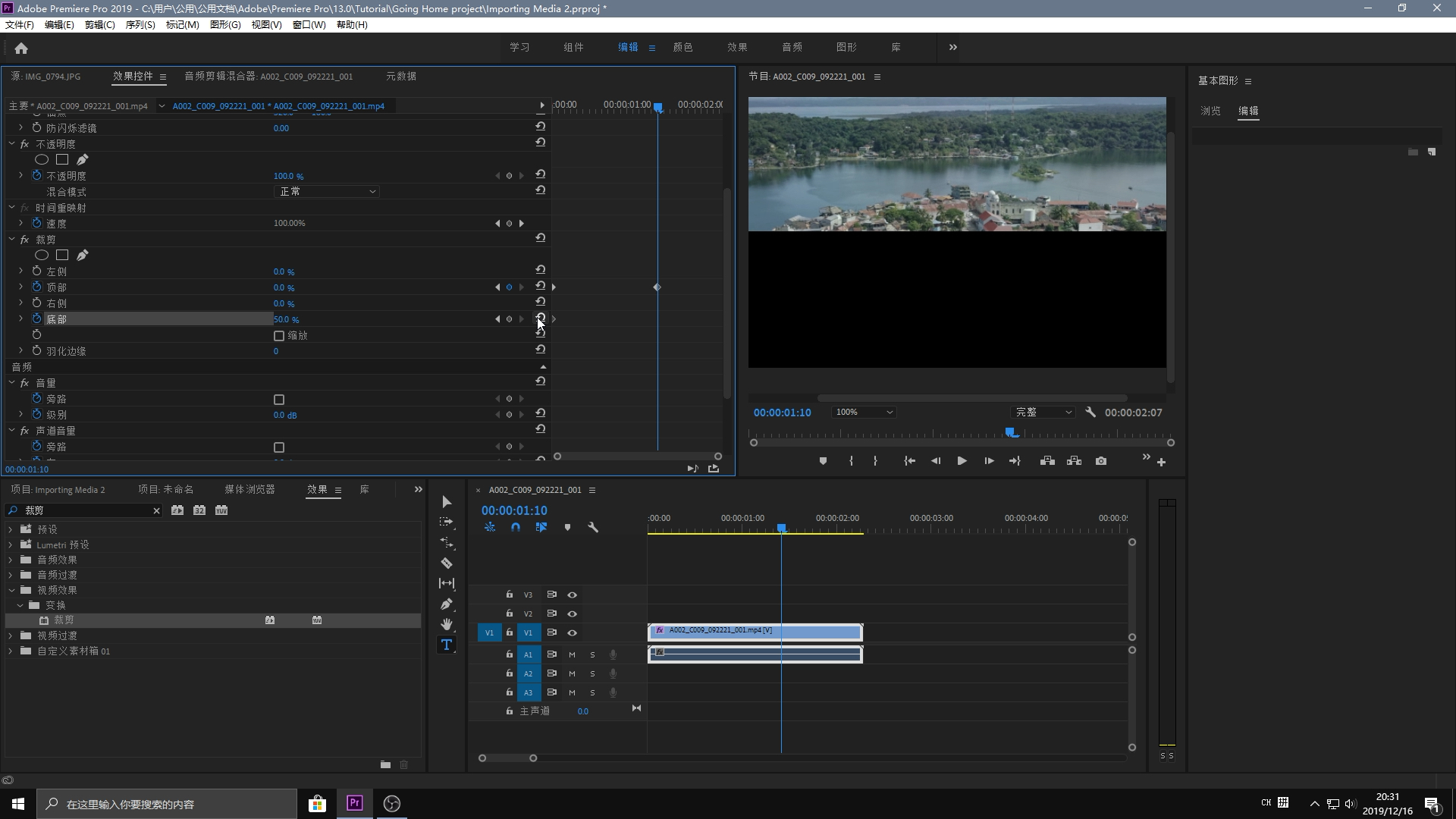Open the 100% zoom level dropdown
Image resolution: width=1456 pixels, height=819 pixels.
[x=863, y=413]
